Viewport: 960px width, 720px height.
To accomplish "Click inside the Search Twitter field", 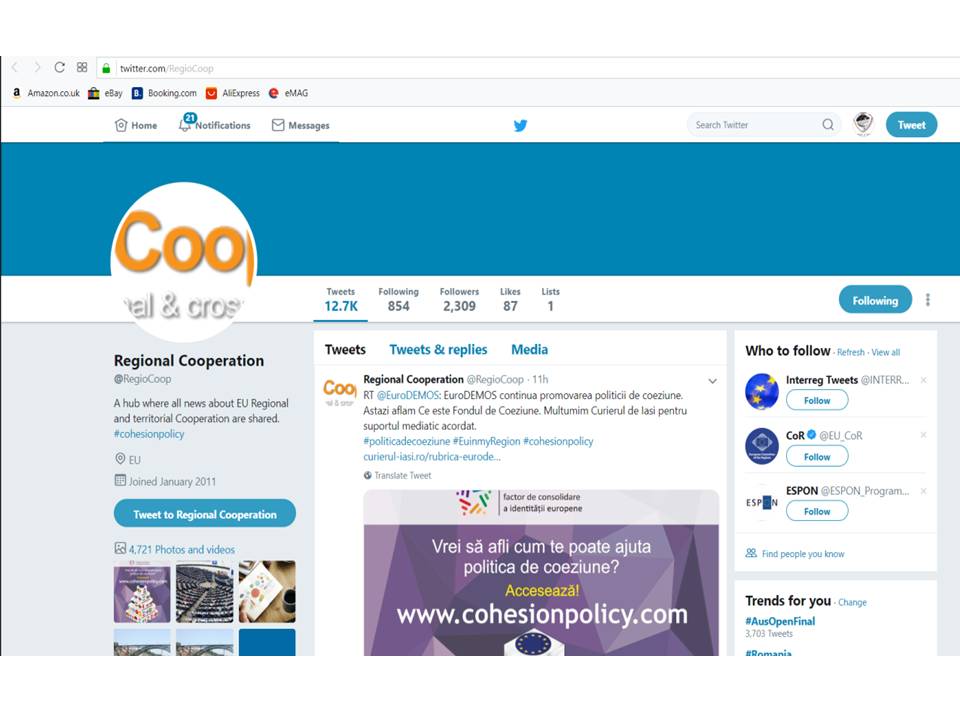I will (756, 125).
